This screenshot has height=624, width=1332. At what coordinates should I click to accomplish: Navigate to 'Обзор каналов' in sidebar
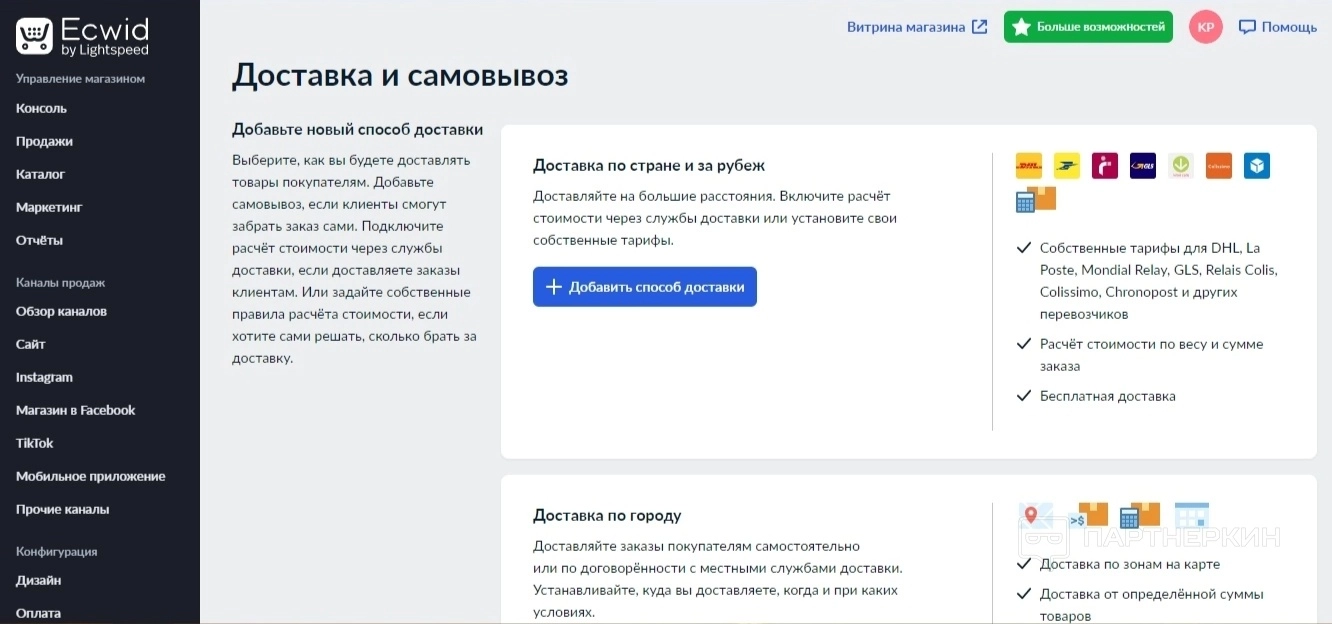click(61, 311)
